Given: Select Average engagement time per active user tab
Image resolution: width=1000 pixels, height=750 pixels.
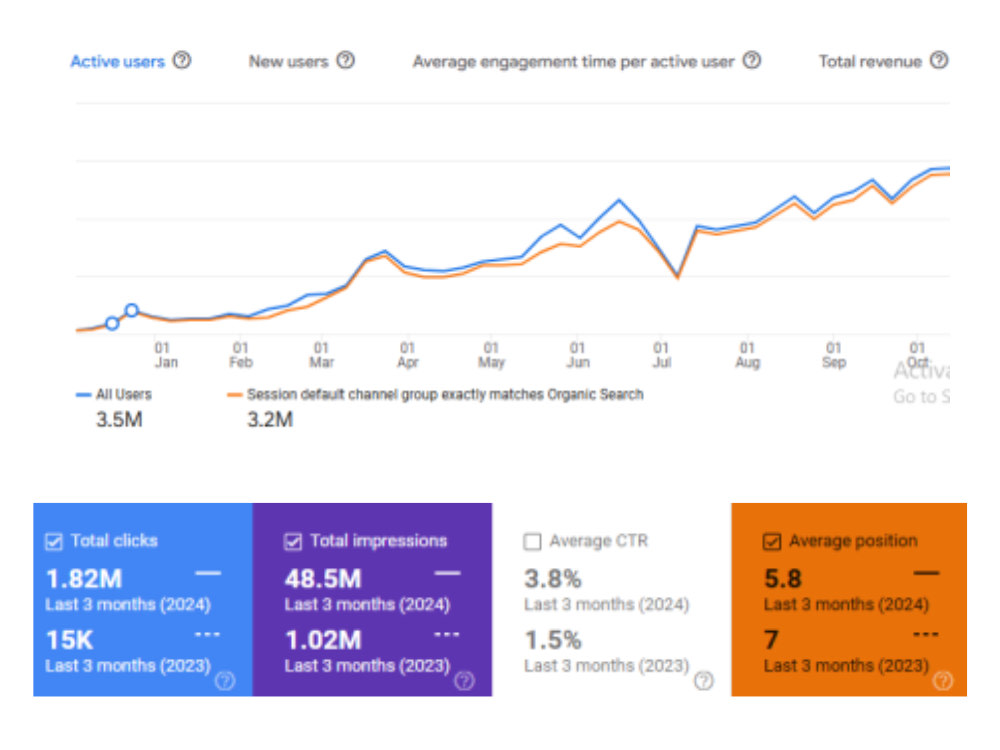Looking at the screenshot, I should (x=573, y=61).
